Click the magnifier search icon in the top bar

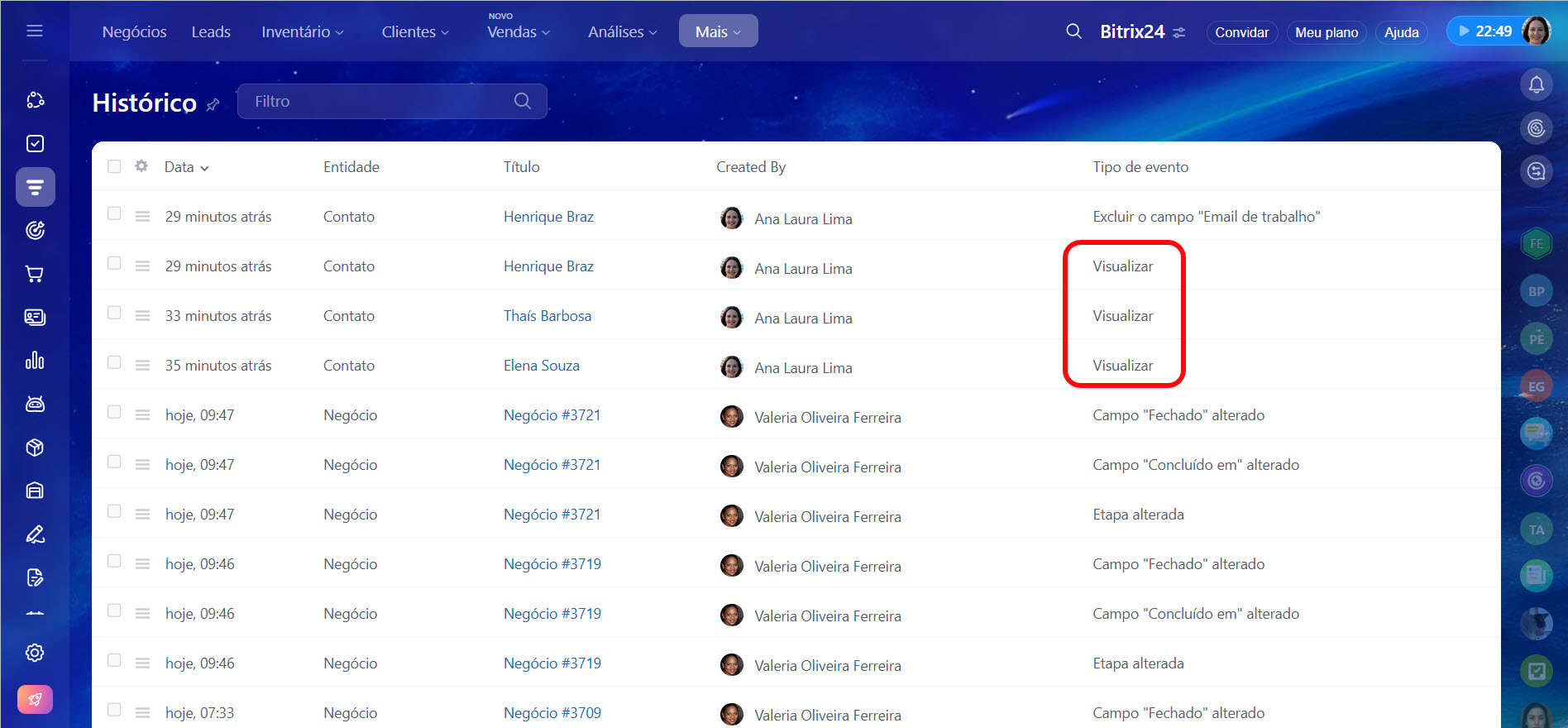pyautogui.click(x=1073, y=31)
